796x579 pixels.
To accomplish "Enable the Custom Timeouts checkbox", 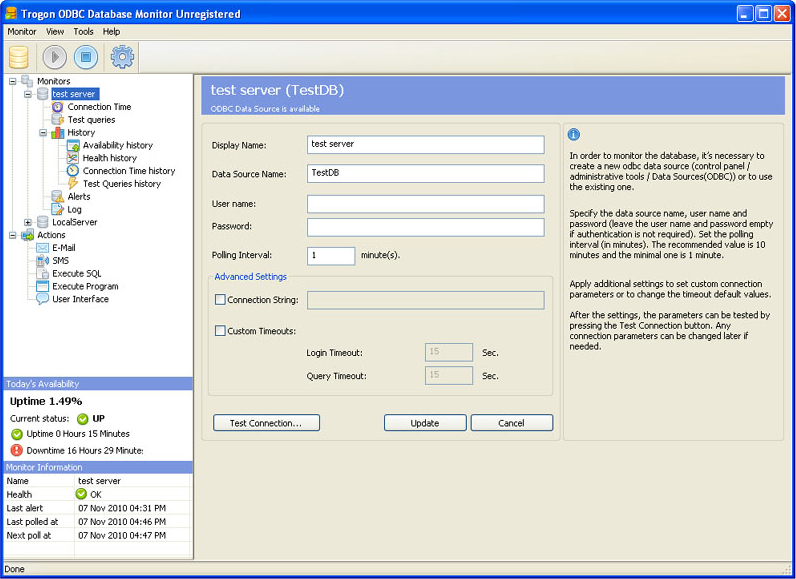I will point(221,331).
